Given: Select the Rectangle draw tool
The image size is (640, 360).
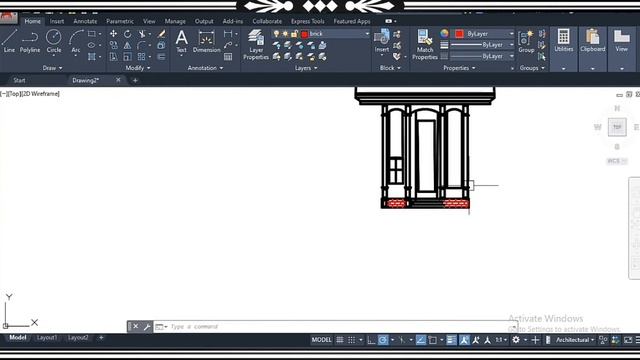Looking at the screenshot, I should click(x=92, y=34).
